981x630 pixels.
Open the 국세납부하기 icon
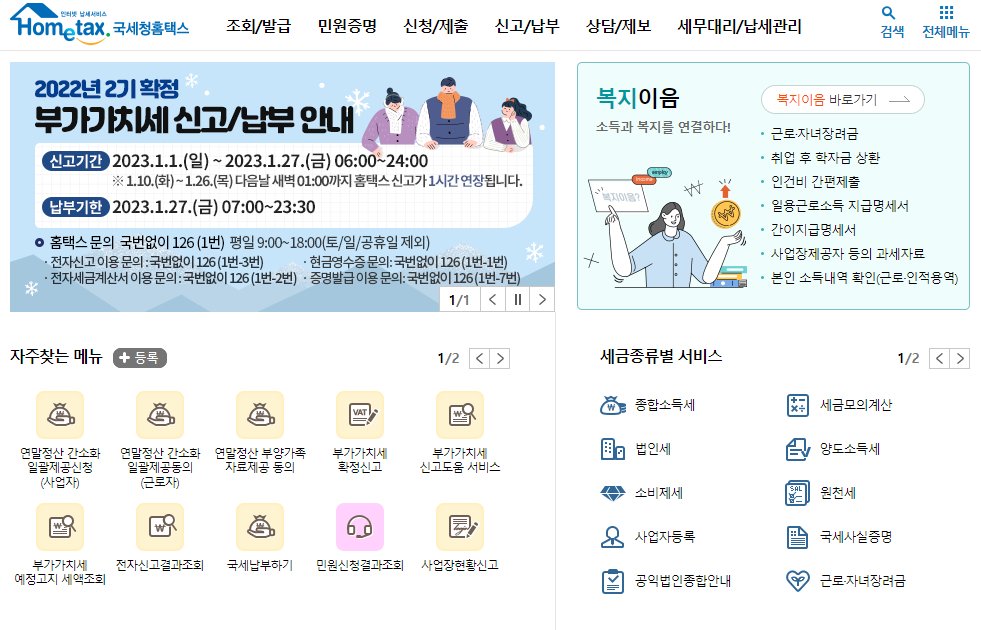[x=261, y=526]
